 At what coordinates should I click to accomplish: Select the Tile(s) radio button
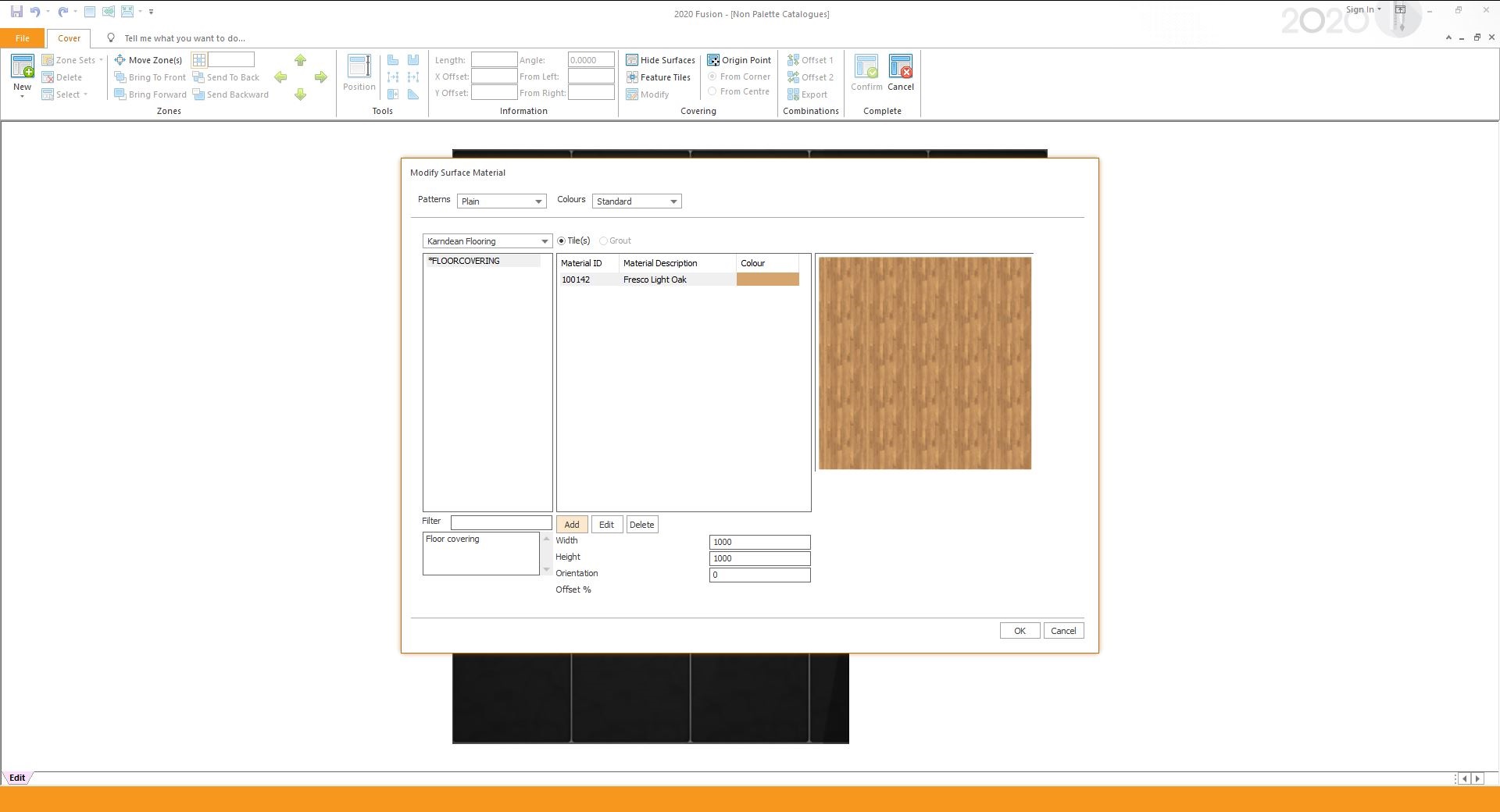tap(561, 240)
